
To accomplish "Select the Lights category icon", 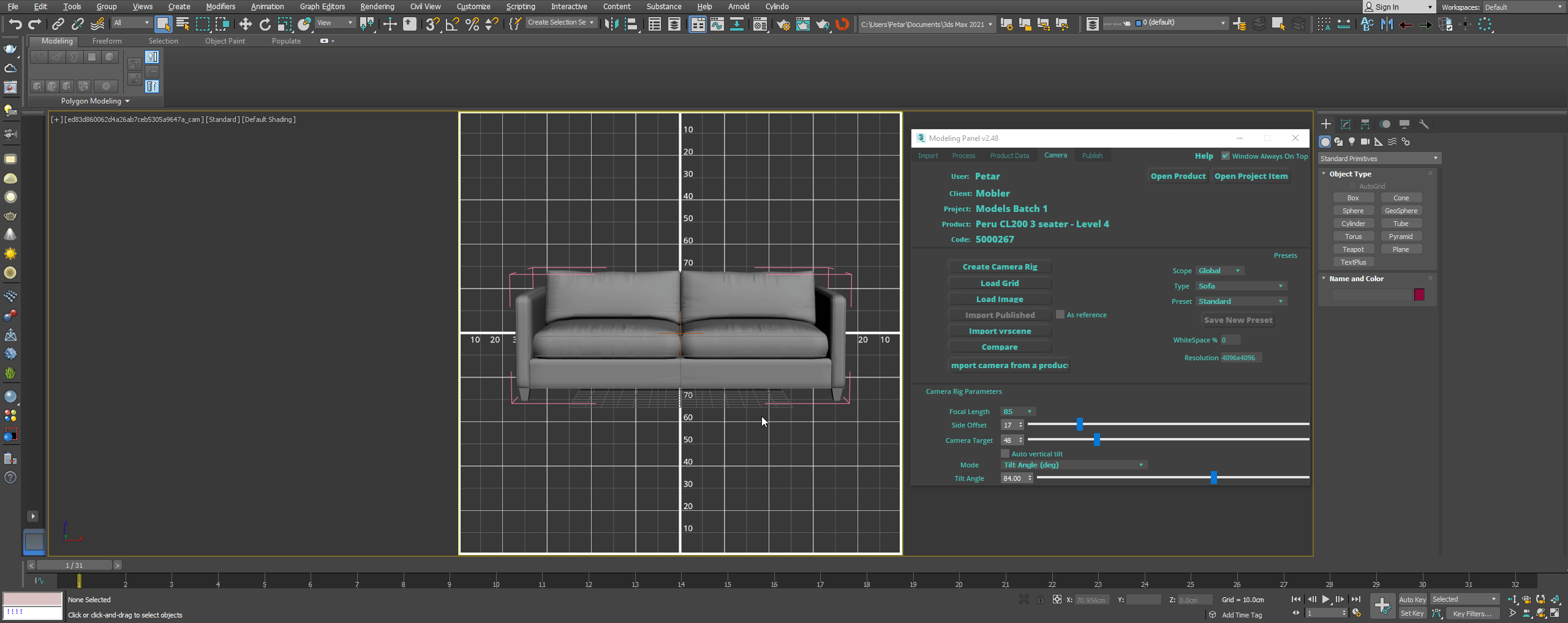I will pos(1352,142).
